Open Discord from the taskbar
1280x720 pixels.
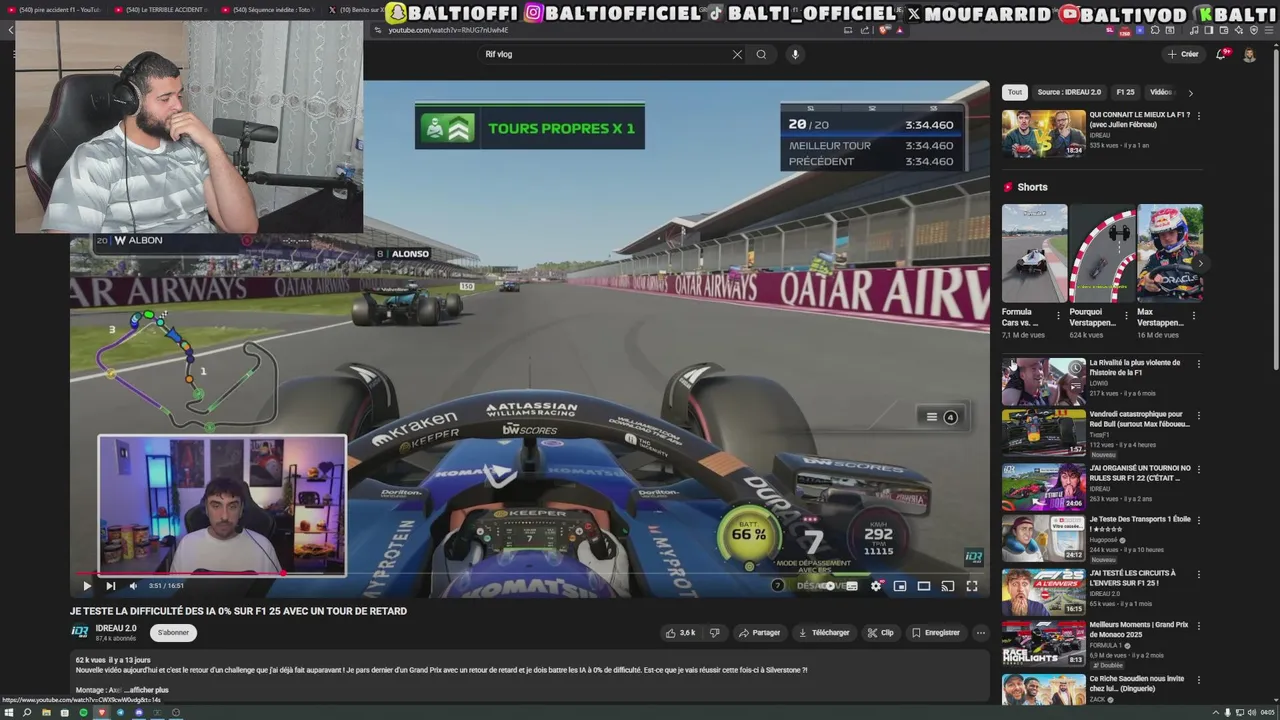point(139,713)
